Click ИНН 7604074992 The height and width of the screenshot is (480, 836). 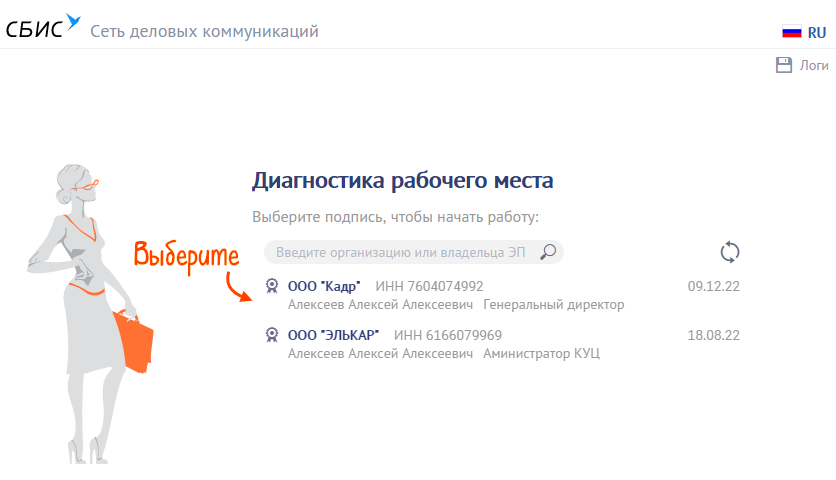429,286
